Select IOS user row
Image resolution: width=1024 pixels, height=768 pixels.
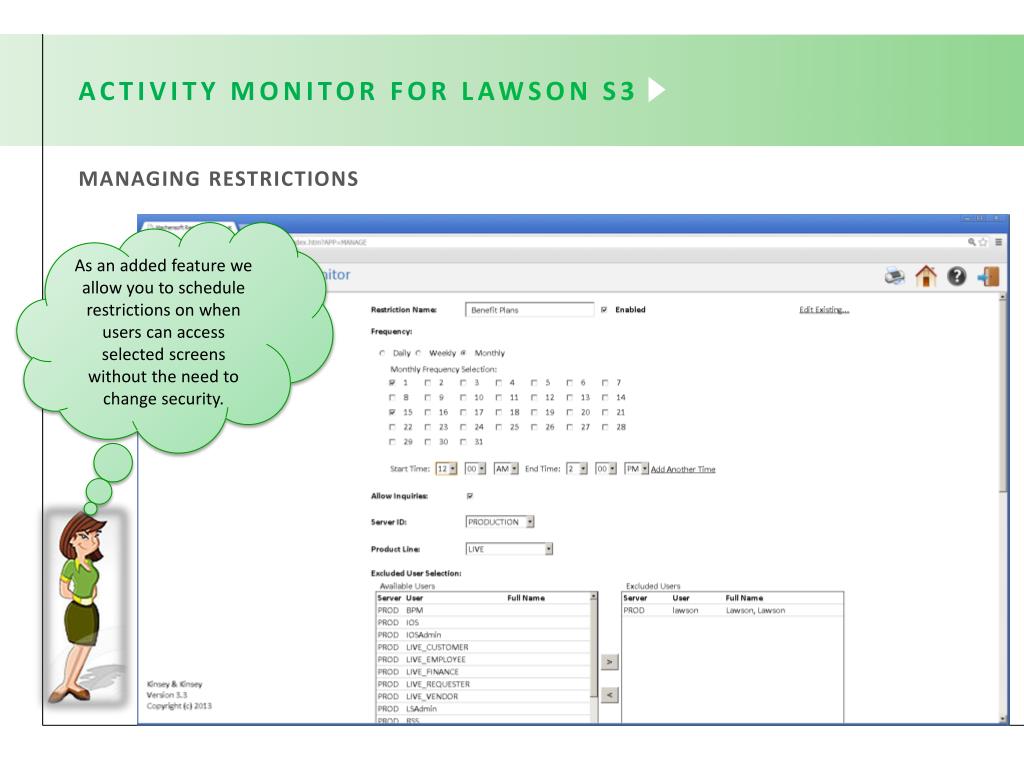483,623
